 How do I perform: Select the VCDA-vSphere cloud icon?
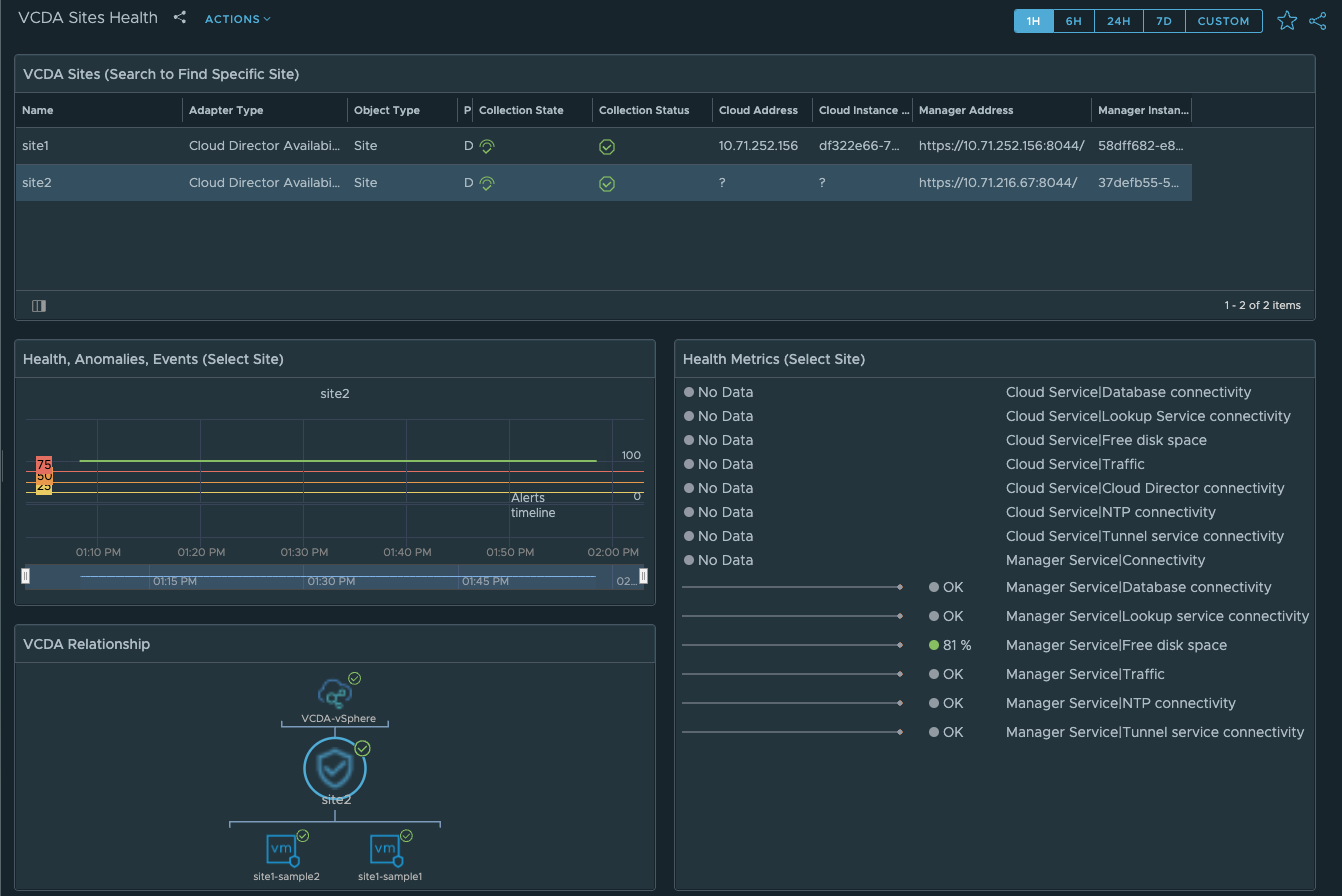tap(333, 692)
